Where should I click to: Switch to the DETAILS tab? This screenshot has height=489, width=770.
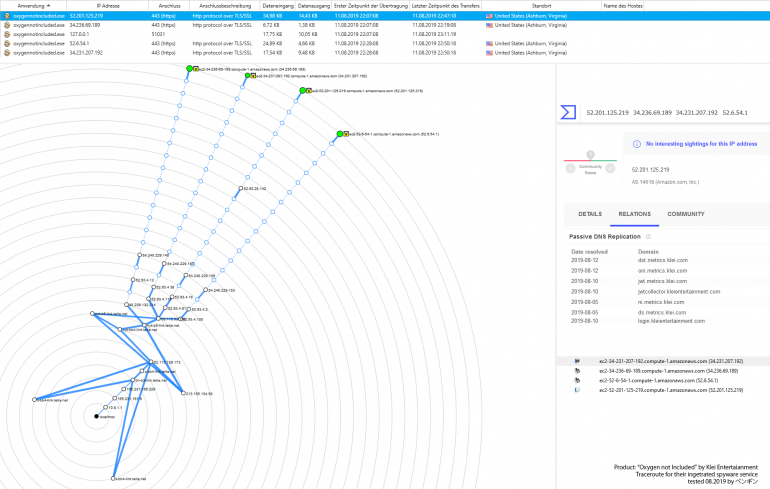[x=590, y=214]
